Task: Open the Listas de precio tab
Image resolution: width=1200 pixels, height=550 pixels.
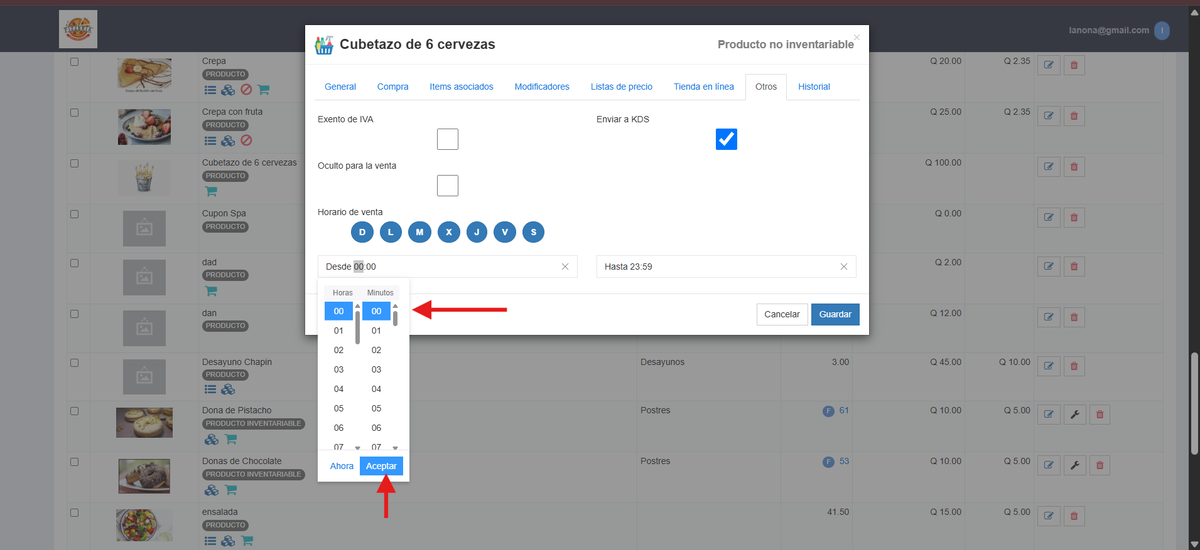Action: [x=622, y=87]
